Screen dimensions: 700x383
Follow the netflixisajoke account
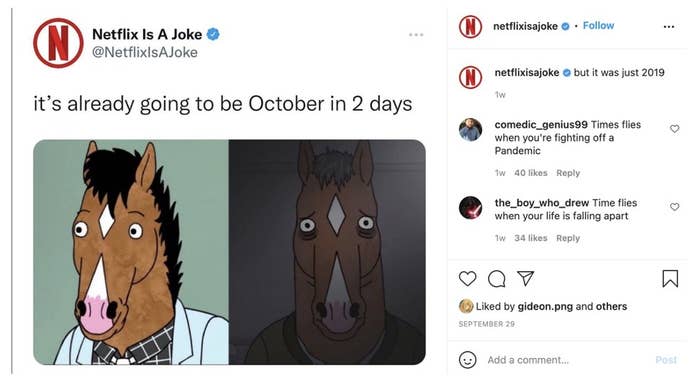point(598,26)
